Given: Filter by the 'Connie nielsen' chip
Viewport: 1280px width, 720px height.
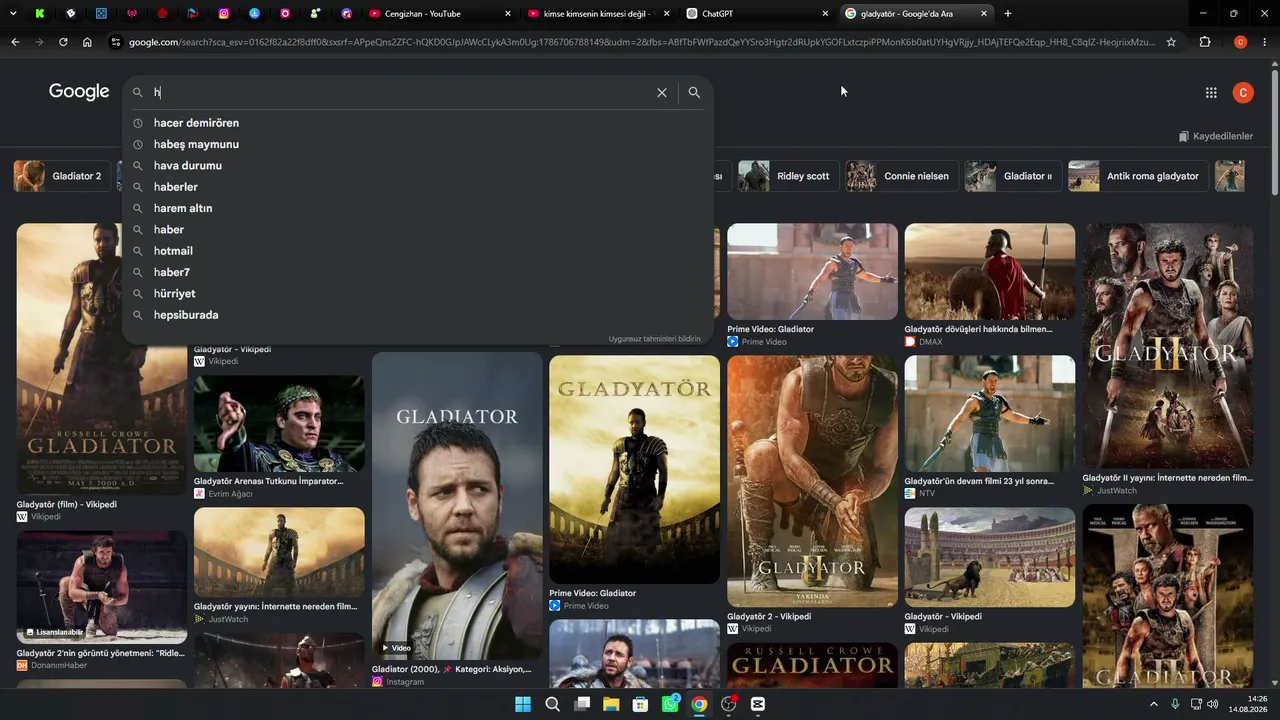Looking at the screenshot, I should (902, 176).
